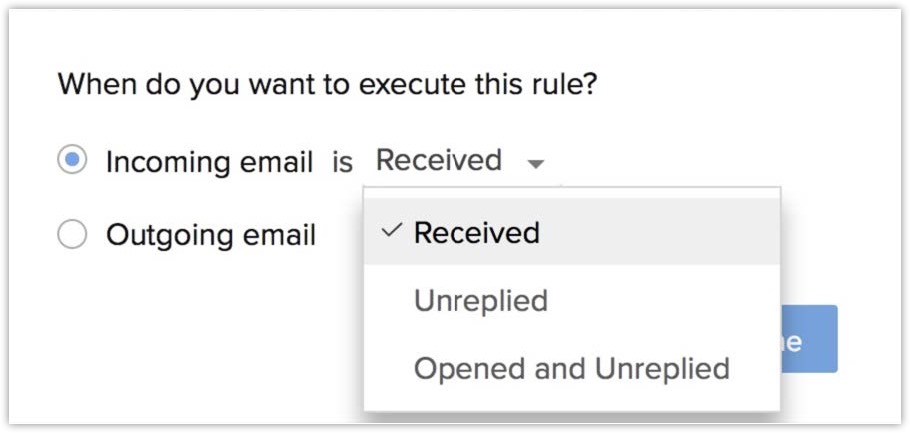Click the "Incoming email" label text
This screenshot has width=910, height=433.
pyautogui.click(x=209, y=161)
